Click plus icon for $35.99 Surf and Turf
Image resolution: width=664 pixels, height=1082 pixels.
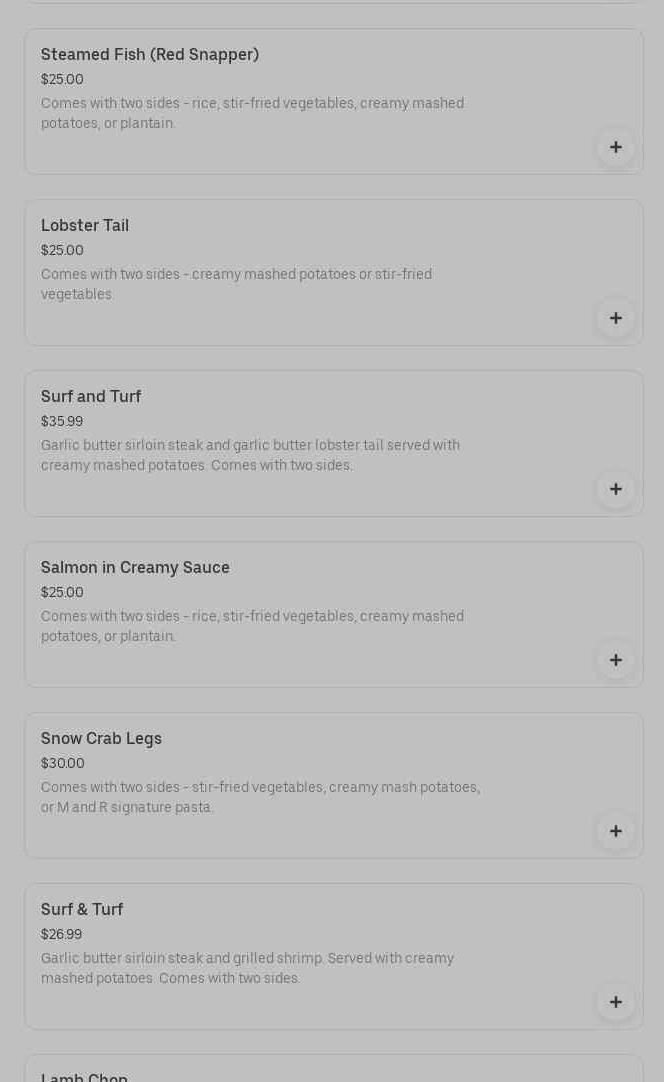tap(616, 489)
